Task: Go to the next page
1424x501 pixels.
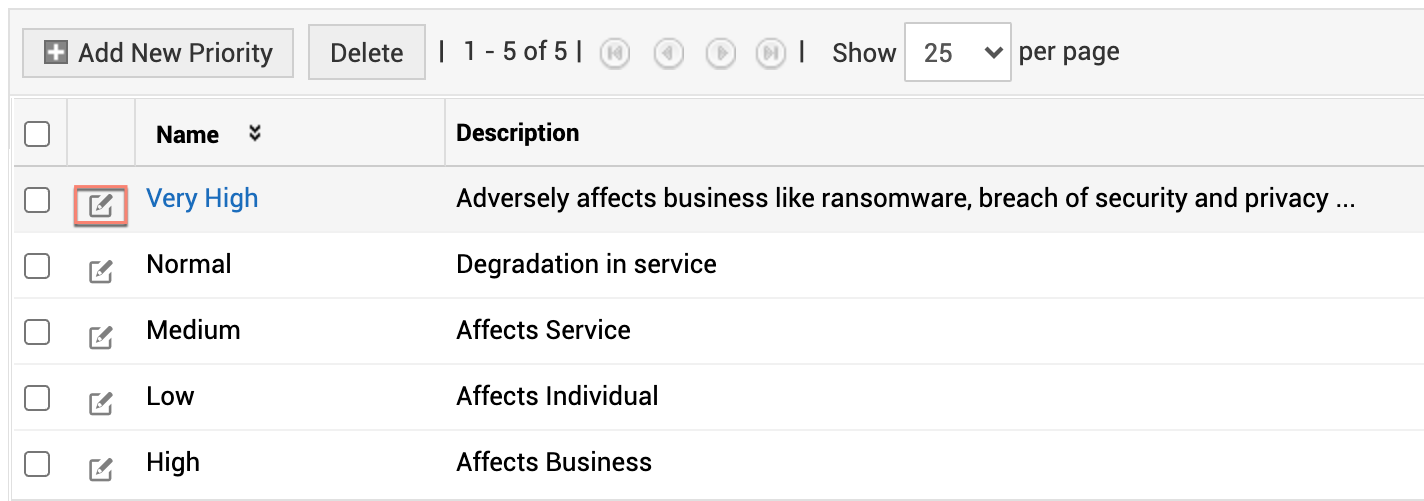Action: (720, 53)
